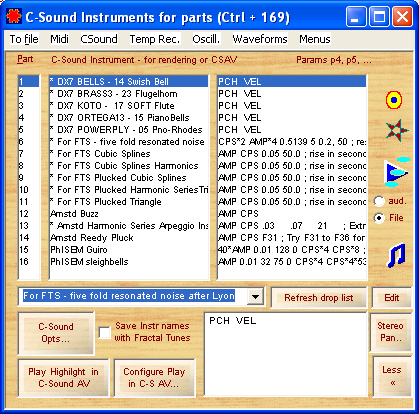This screenshot has width=419, height=414.
Task: Open the Temp Rec. menu
Action: point(155,39)
